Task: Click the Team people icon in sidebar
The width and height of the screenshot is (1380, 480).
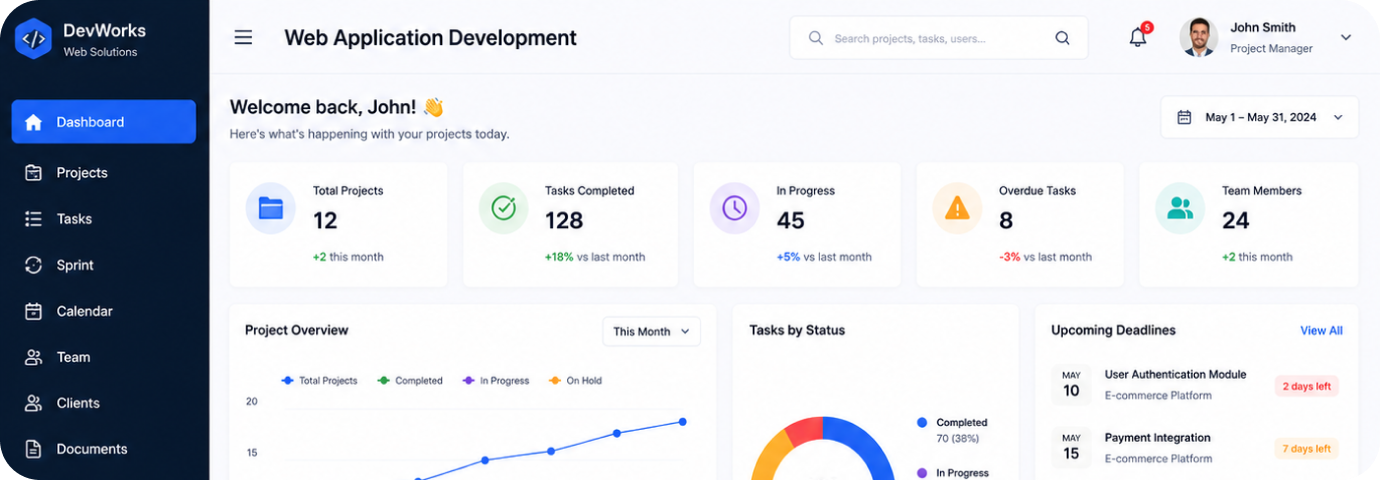Action: 33,357
